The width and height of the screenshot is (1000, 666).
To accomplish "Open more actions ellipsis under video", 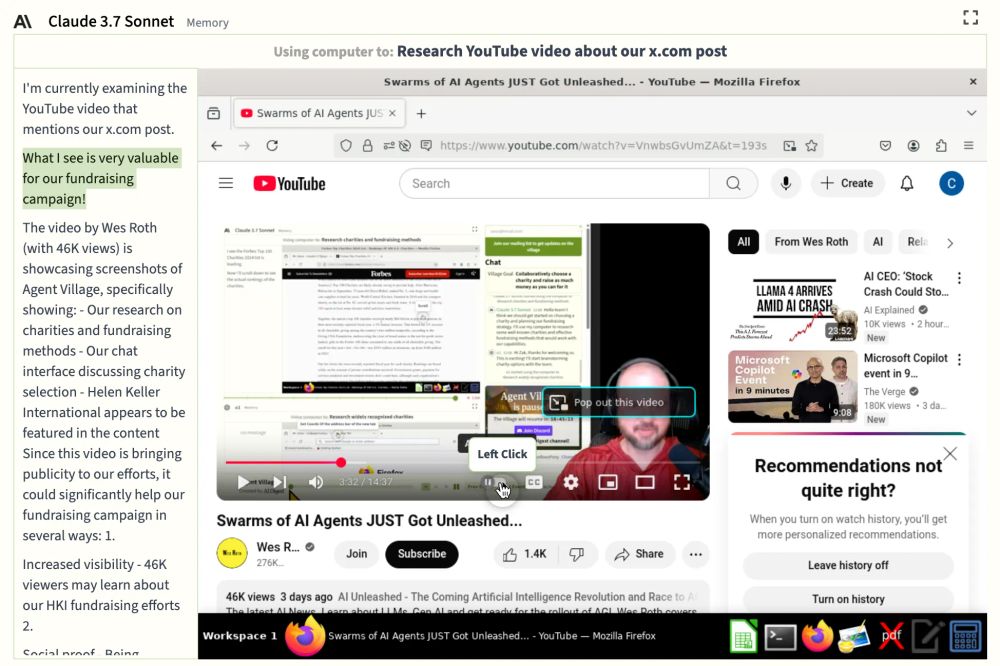I will 696,554.
